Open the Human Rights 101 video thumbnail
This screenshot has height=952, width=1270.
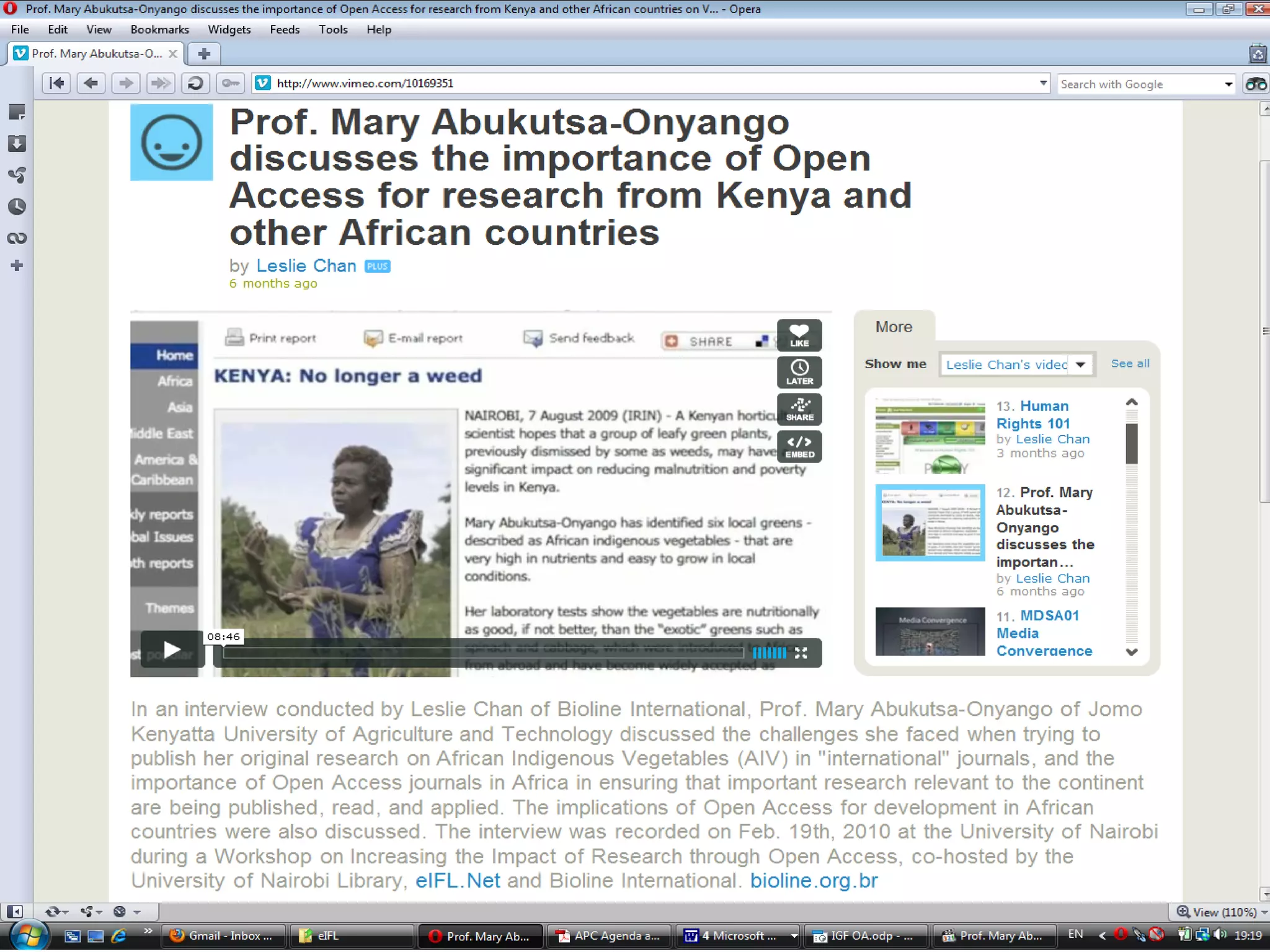[930, 436]
